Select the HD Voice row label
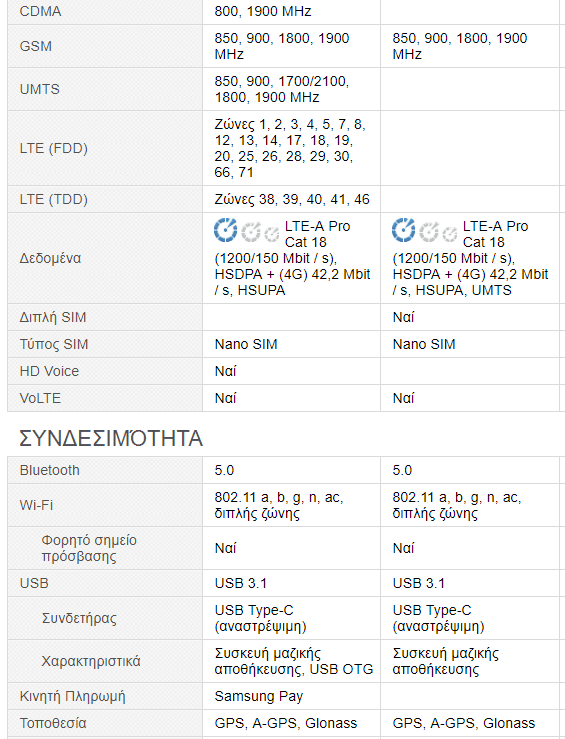Viewport: 565px width, 739px height. [49, 371]
